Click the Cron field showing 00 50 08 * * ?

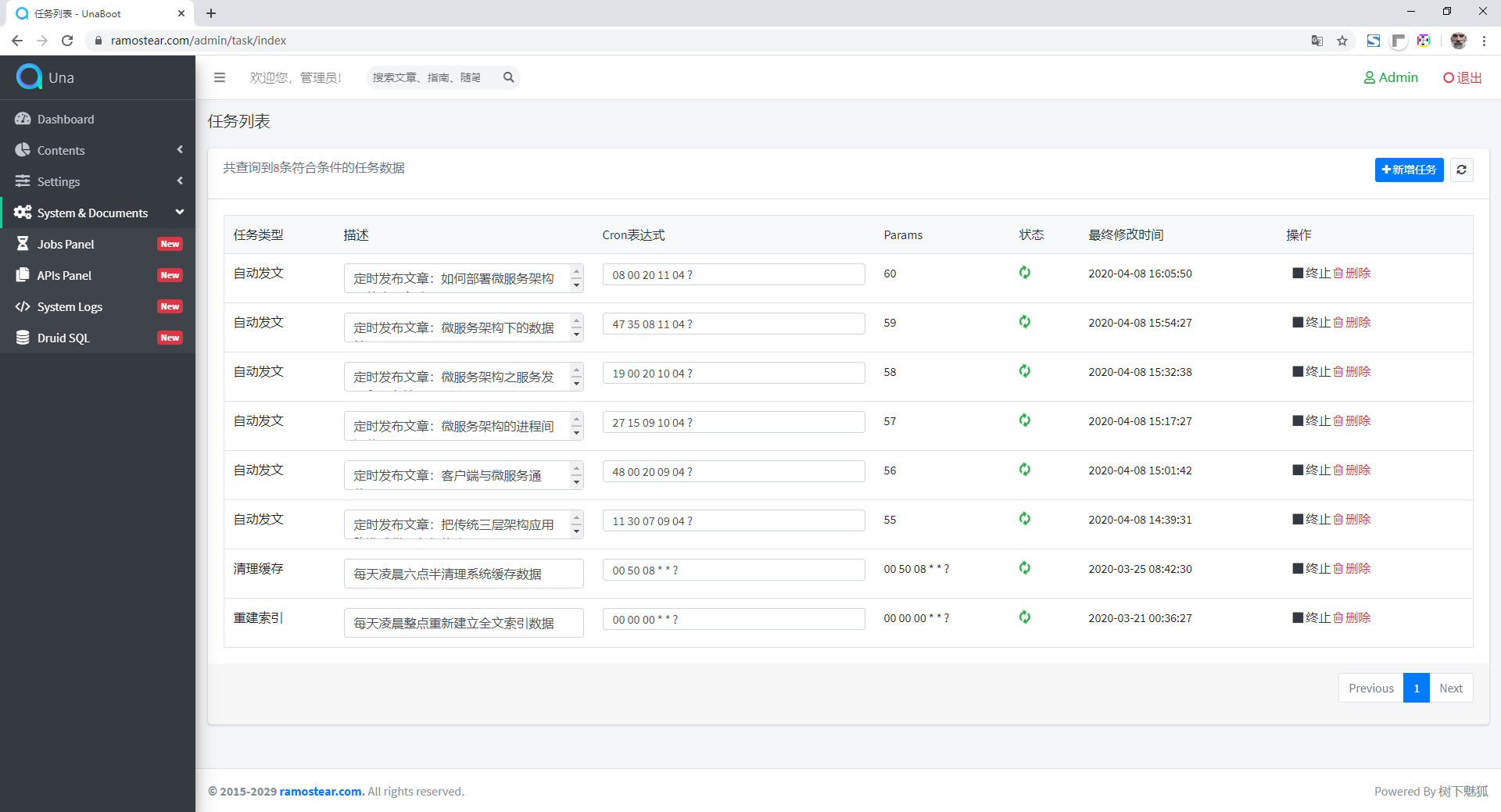pyautogui.click(x=733, y=570)
